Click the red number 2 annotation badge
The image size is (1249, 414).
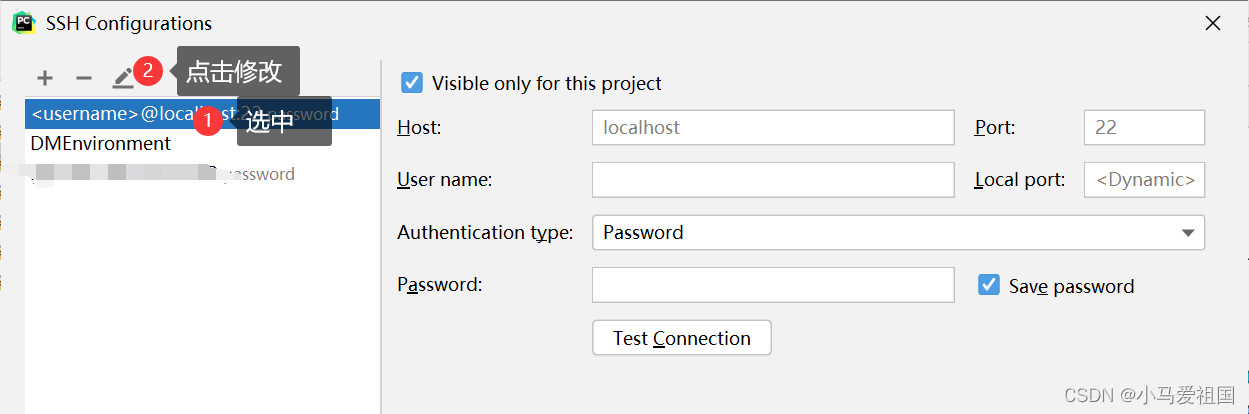148,72
